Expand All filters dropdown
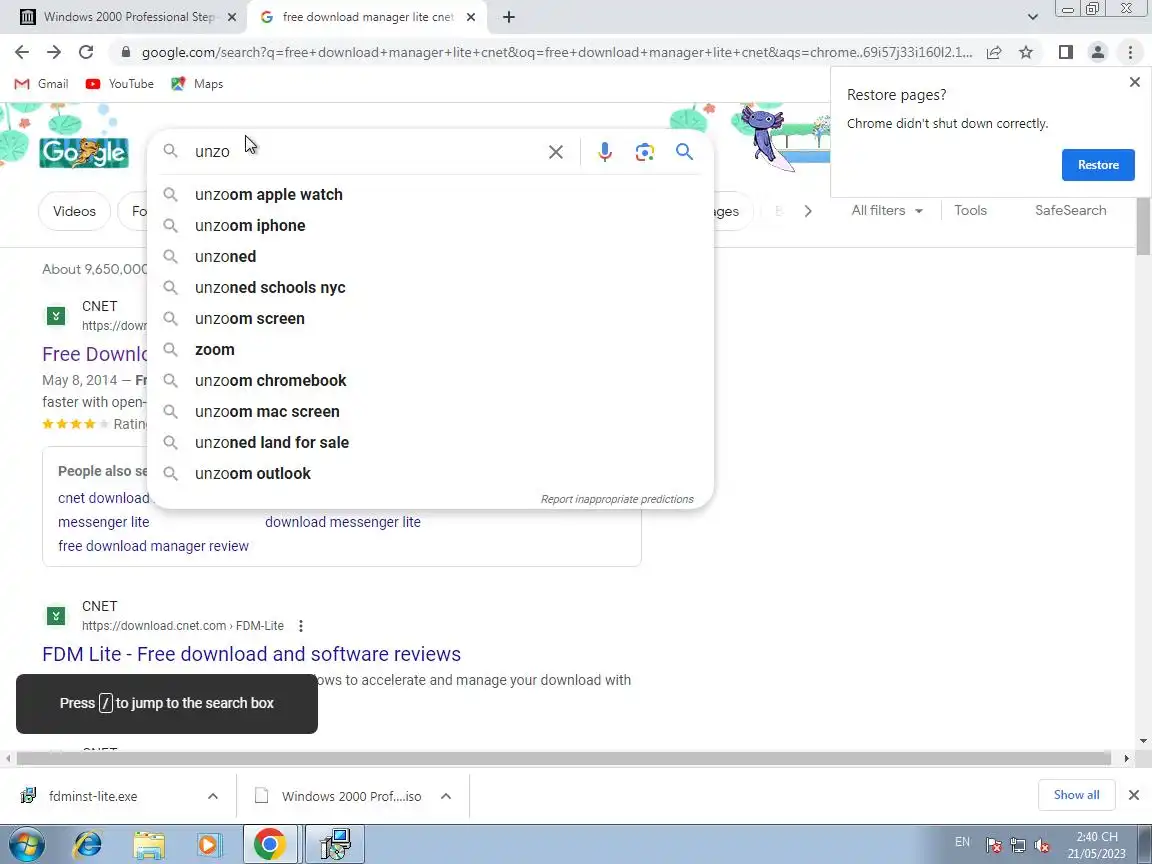This screenshot has width=1152, height=864. click(x=887, y=211)
